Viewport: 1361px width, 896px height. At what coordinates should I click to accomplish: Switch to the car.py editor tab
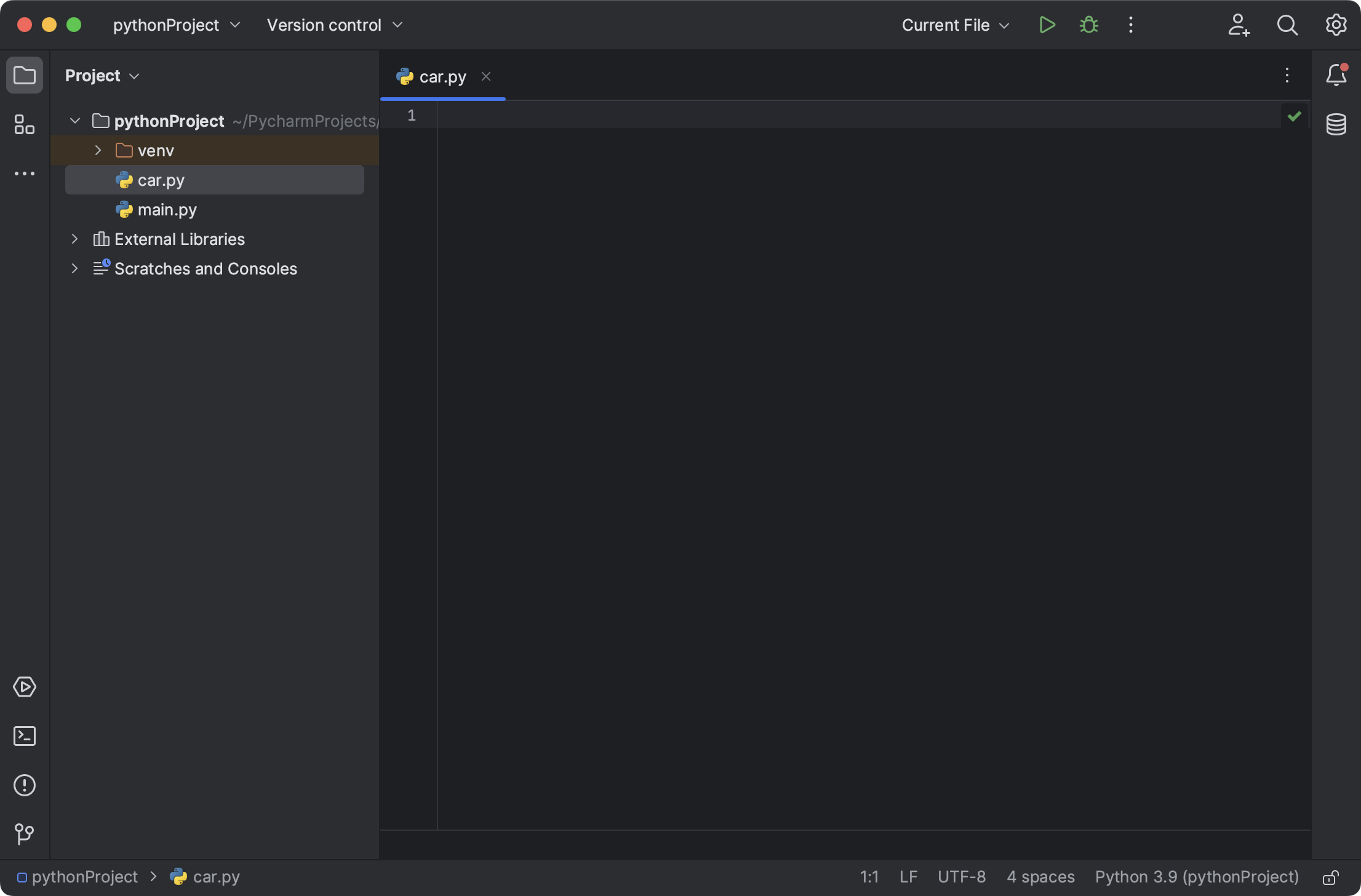(442, 76)
